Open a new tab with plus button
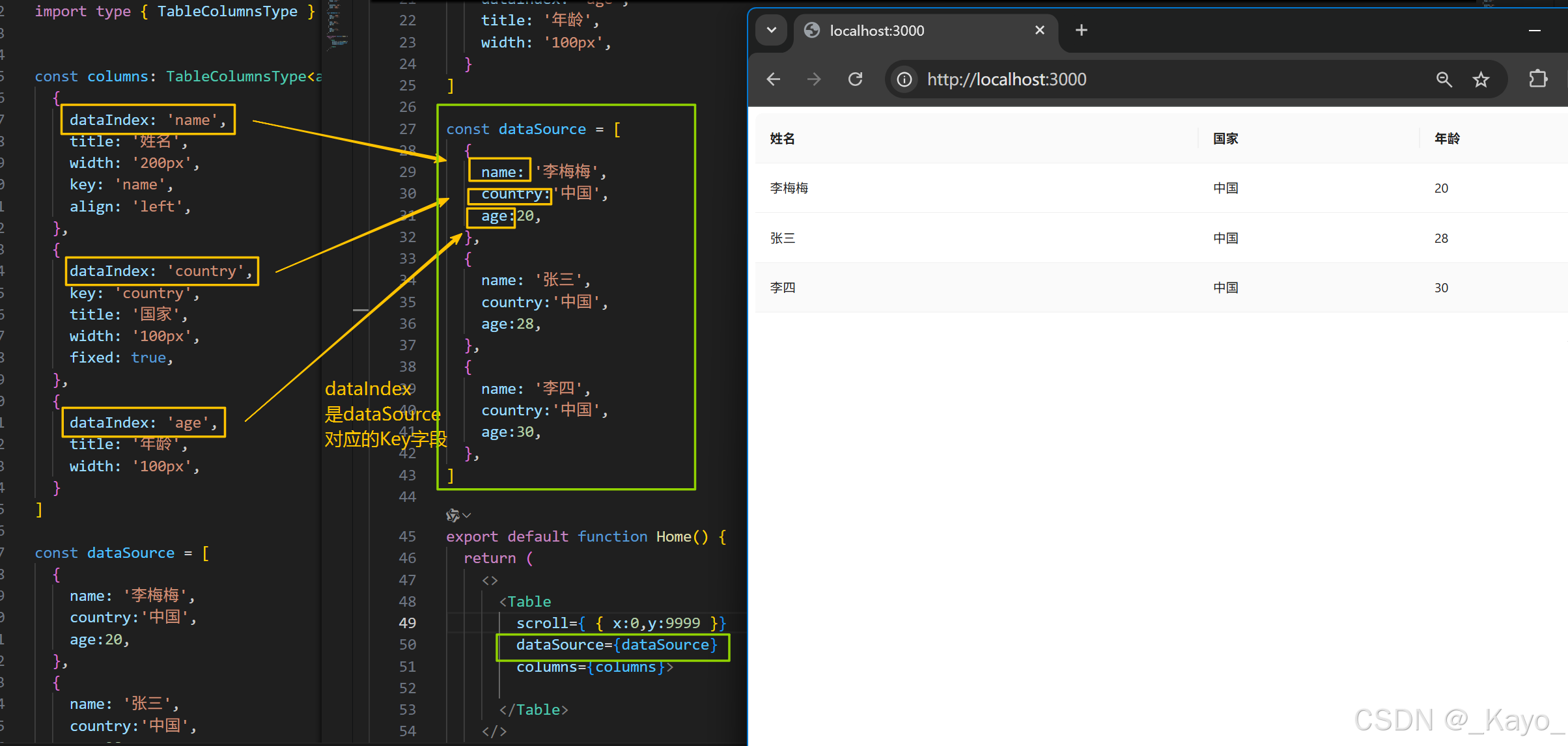This screenshot has width=1568, height=746. (1081, 30)
